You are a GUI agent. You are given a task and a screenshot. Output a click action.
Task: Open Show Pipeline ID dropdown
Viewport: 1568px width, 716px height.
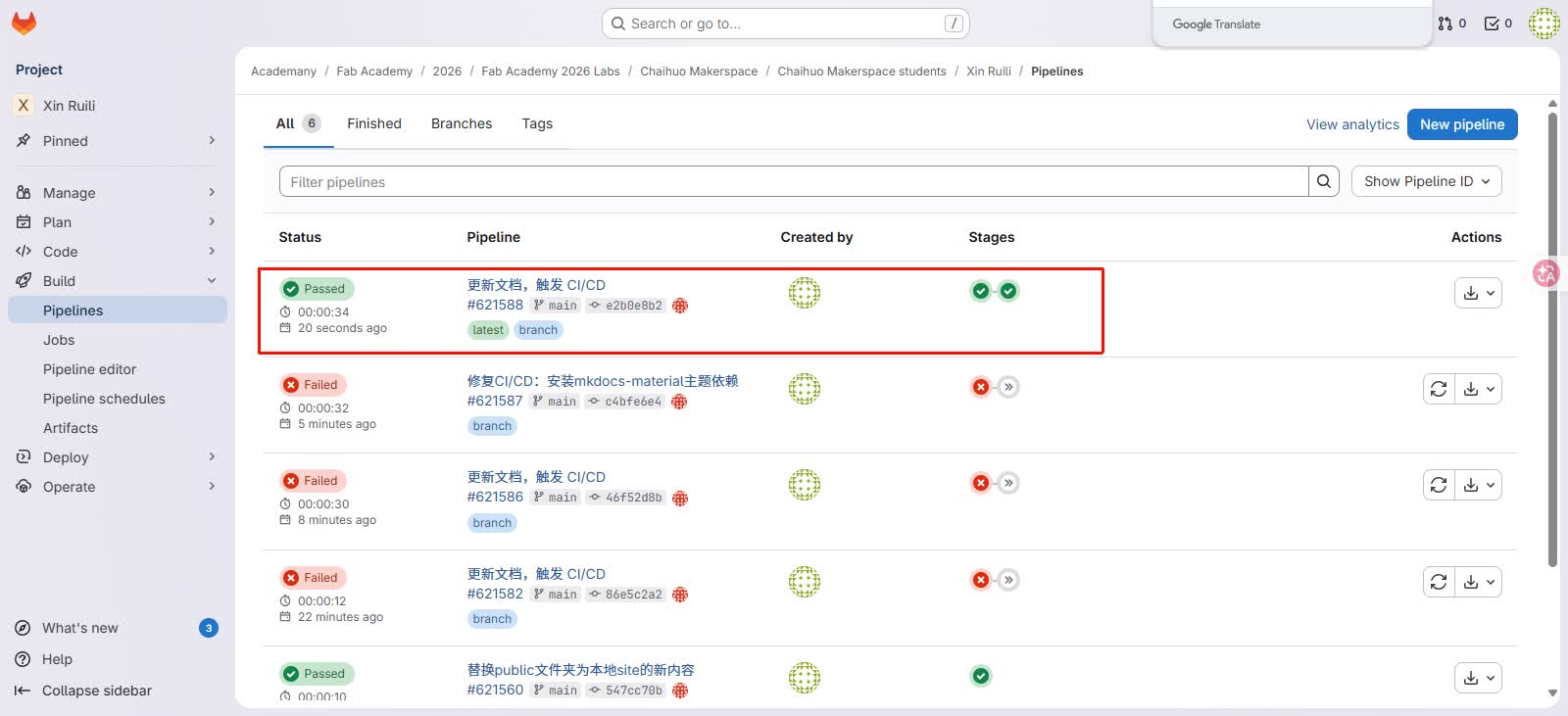(1426, 181)
